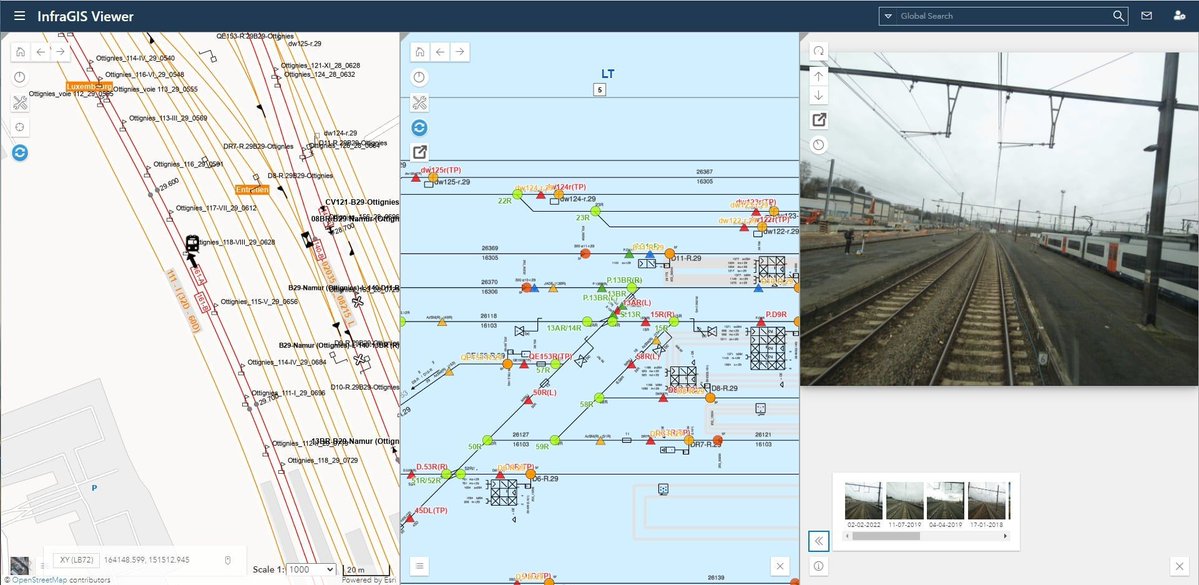Click the XY (LB72) coordinate button
Image resolution: width=1199 pixels, height=585 pixels.
pos(76,561)
